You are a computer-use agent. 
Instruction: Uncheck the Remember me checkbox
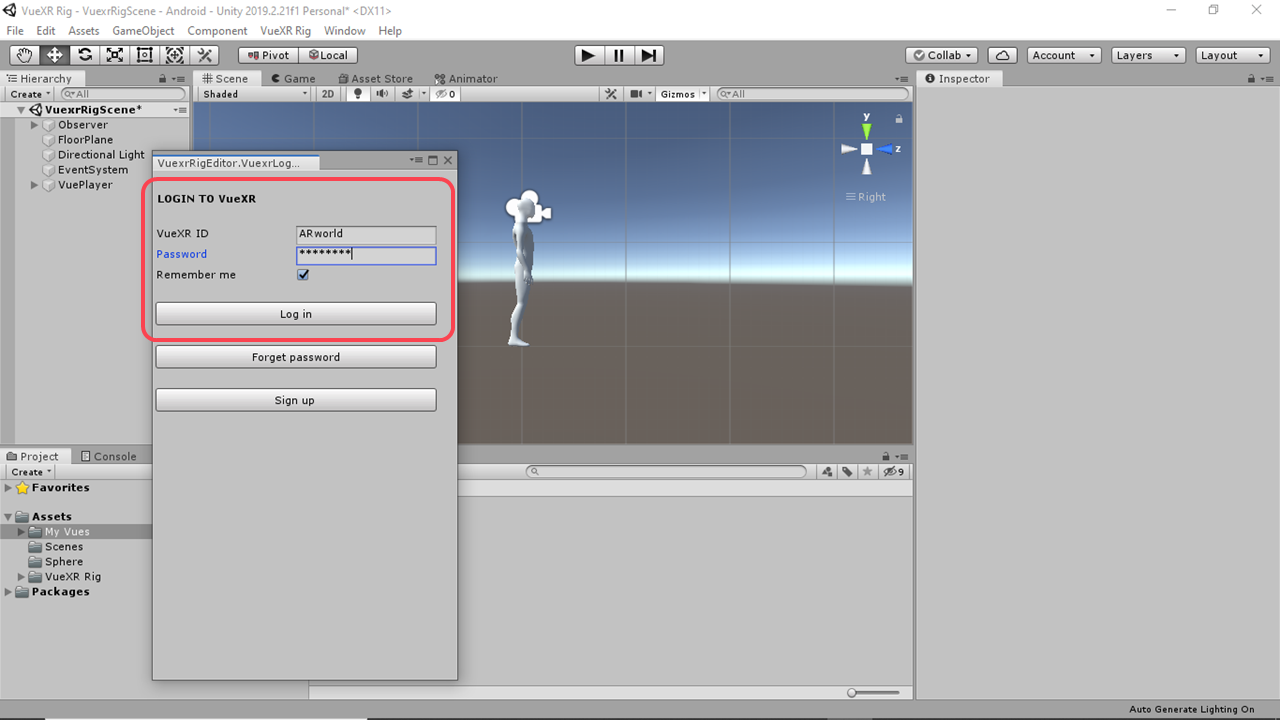tap(303, 275)
